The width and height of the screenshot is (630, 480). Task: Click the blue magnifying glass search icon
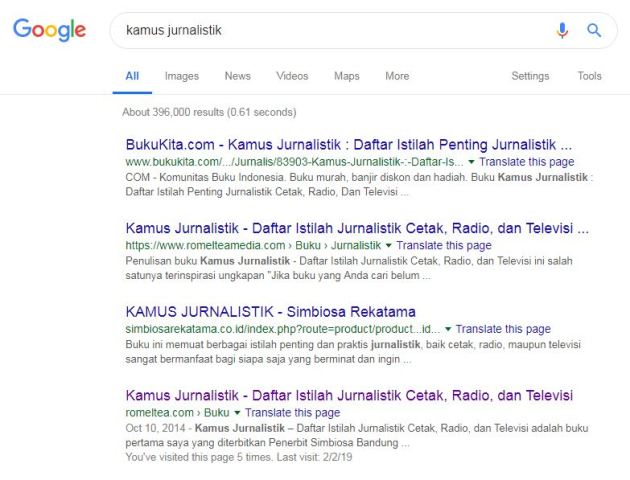point(594,31)
